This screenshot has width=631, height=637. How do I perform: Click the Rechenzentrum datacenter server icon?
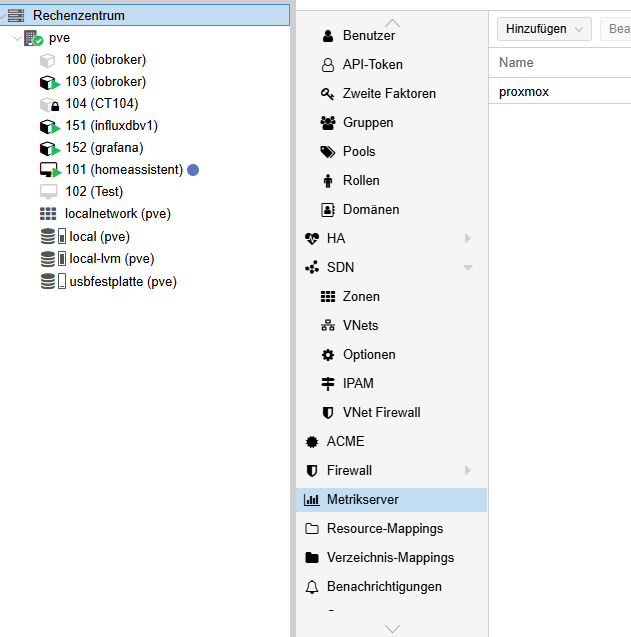point(16,15)
